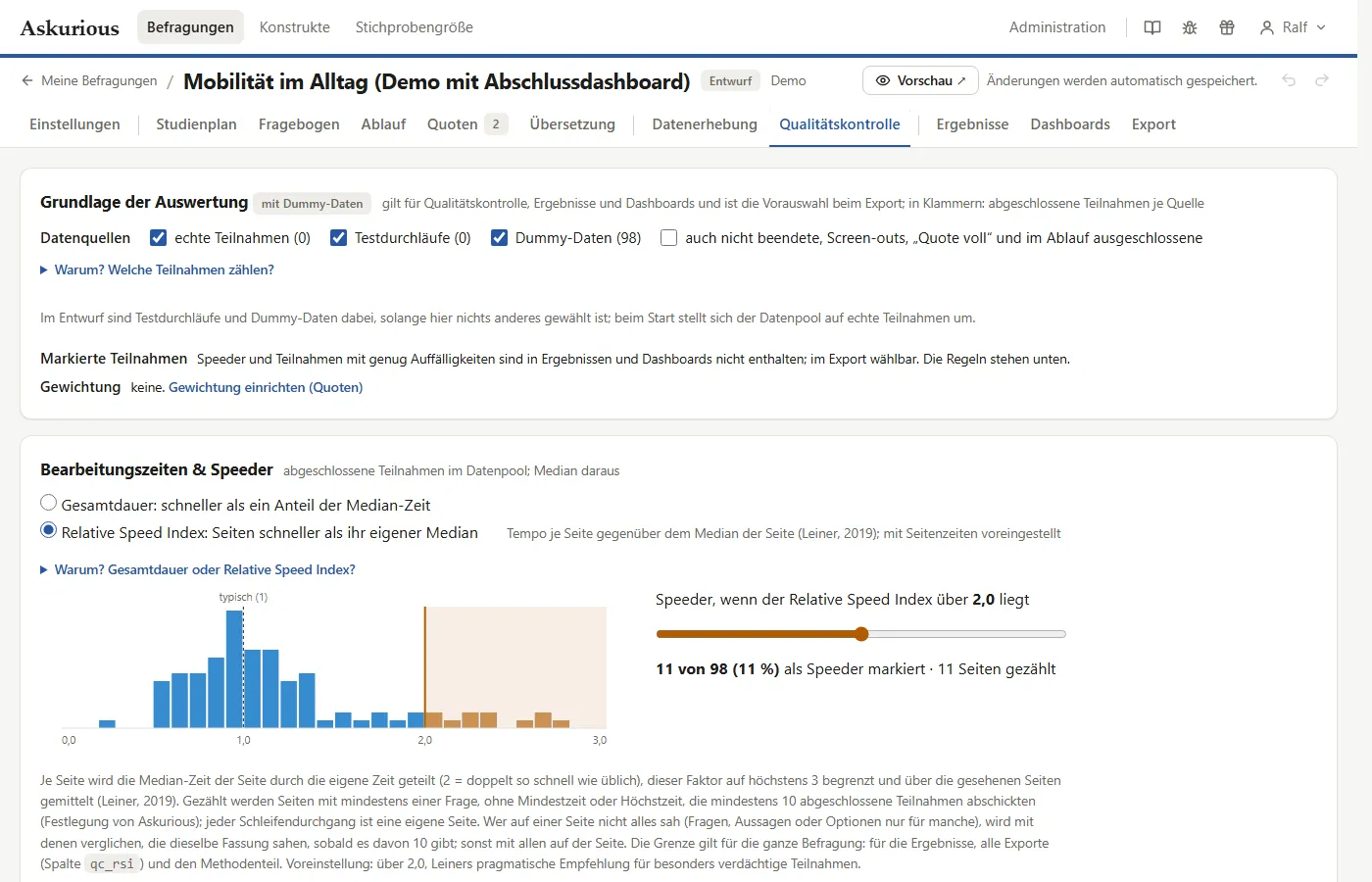
Task: Enable checkbox for nicht beendete Teilnahmen
Action: tap(668, 237)
